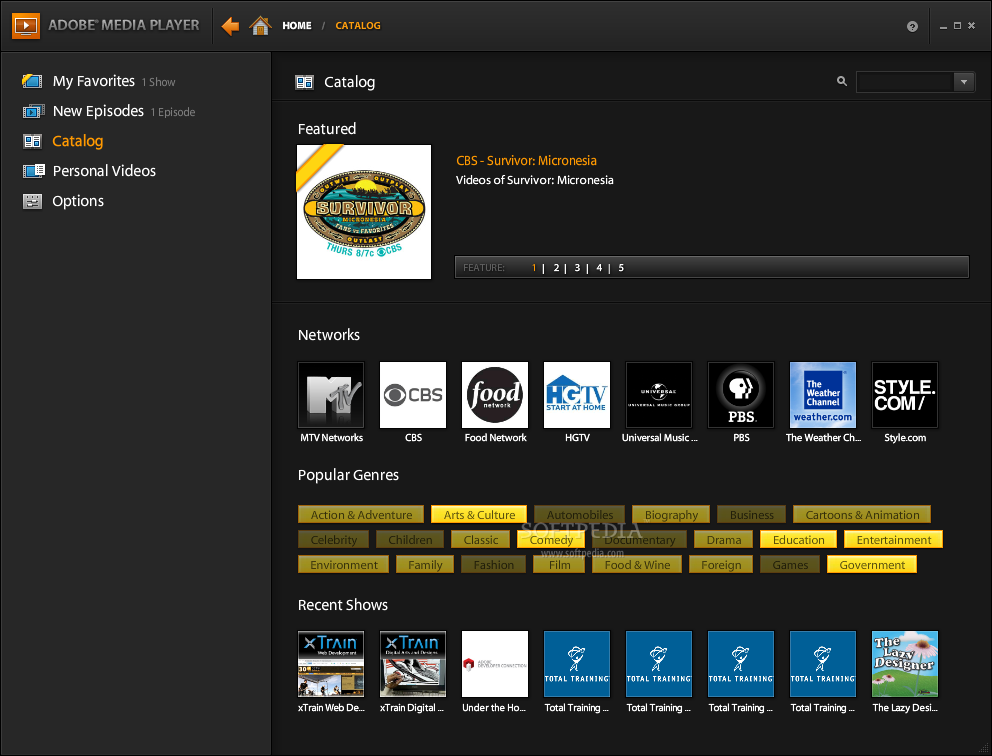Open the help question mark icon
992x756 pixels.
pyautogui.click(x=912, y=26)
